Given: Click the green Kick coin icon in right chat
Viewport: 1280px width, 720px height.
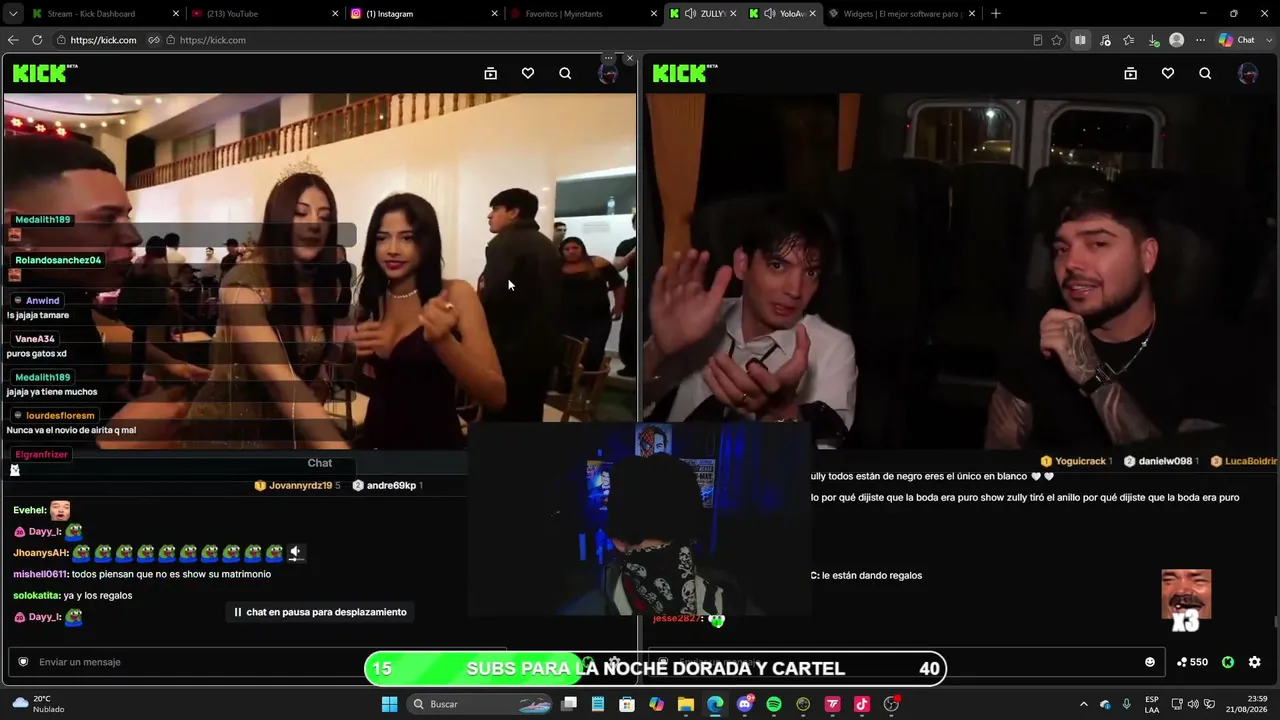Looking at the screenshot, I should [1228, 662].
